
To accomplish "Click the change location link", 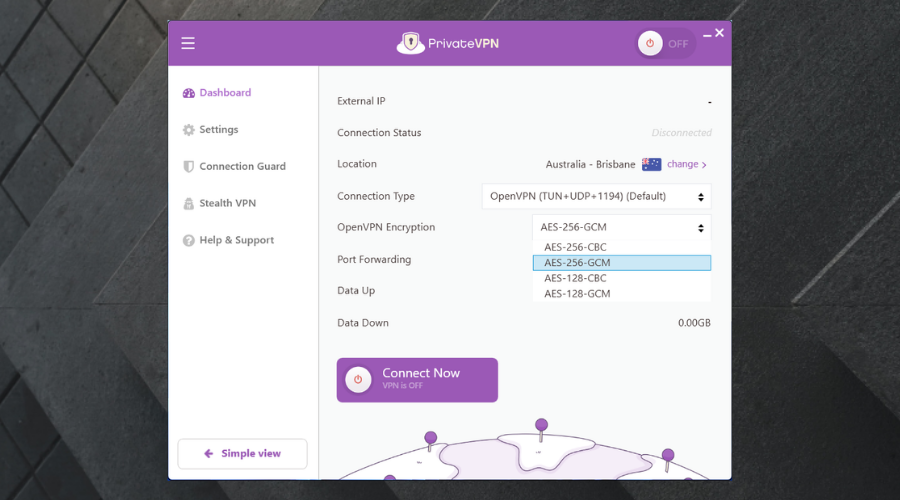I will point(686,164).
